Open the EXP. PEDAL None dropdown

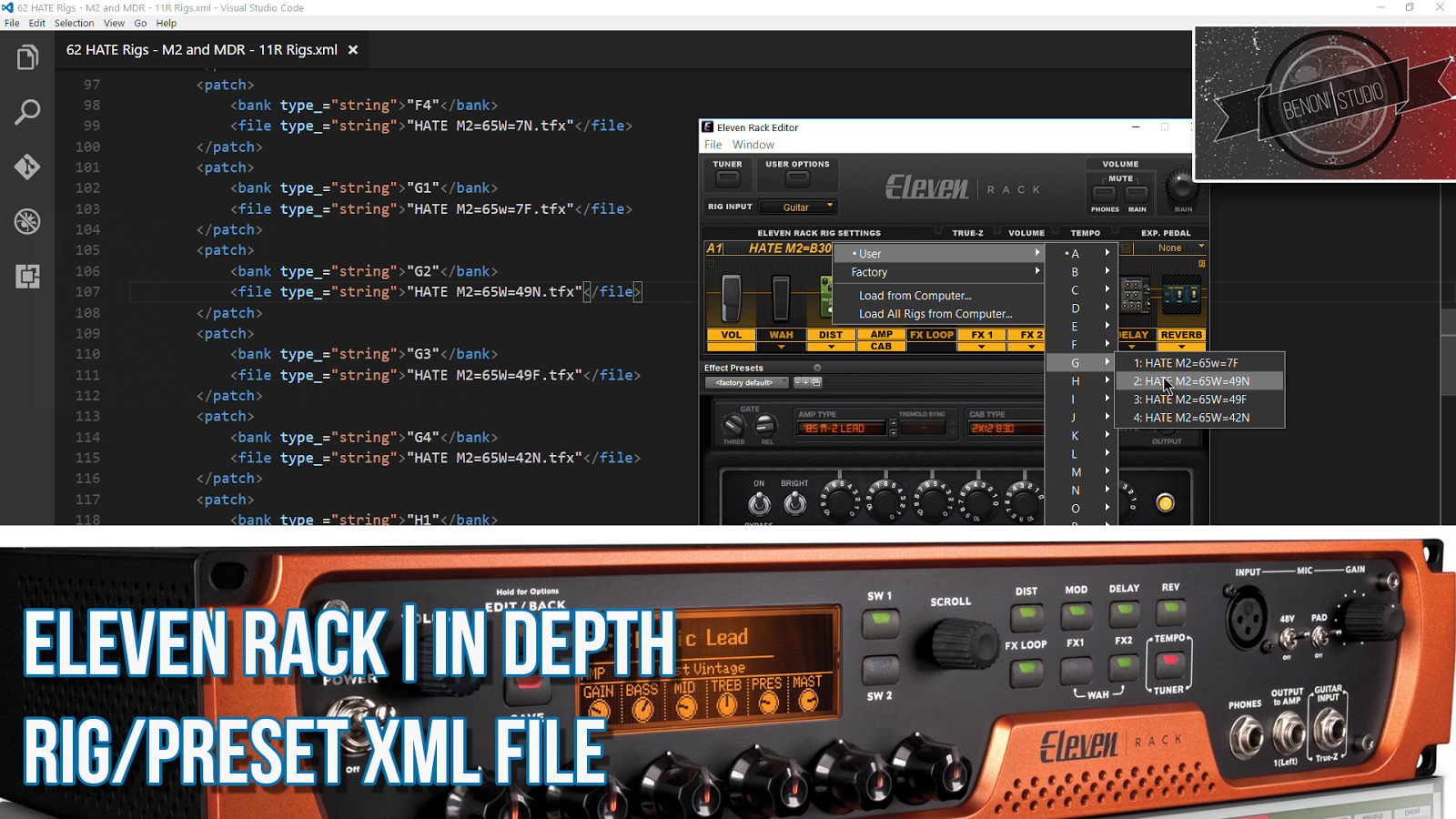coord(1169,247)
